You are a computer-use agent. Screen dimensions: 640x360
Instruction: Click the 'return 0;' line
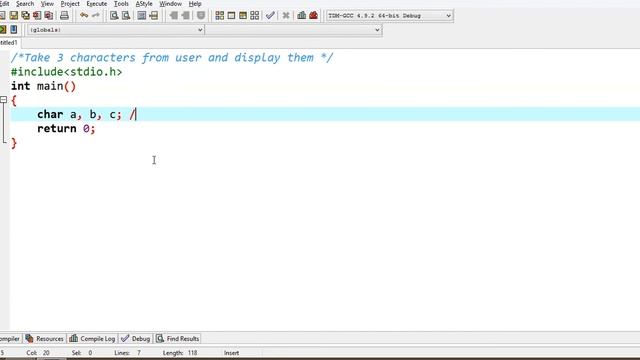[66, 129]
